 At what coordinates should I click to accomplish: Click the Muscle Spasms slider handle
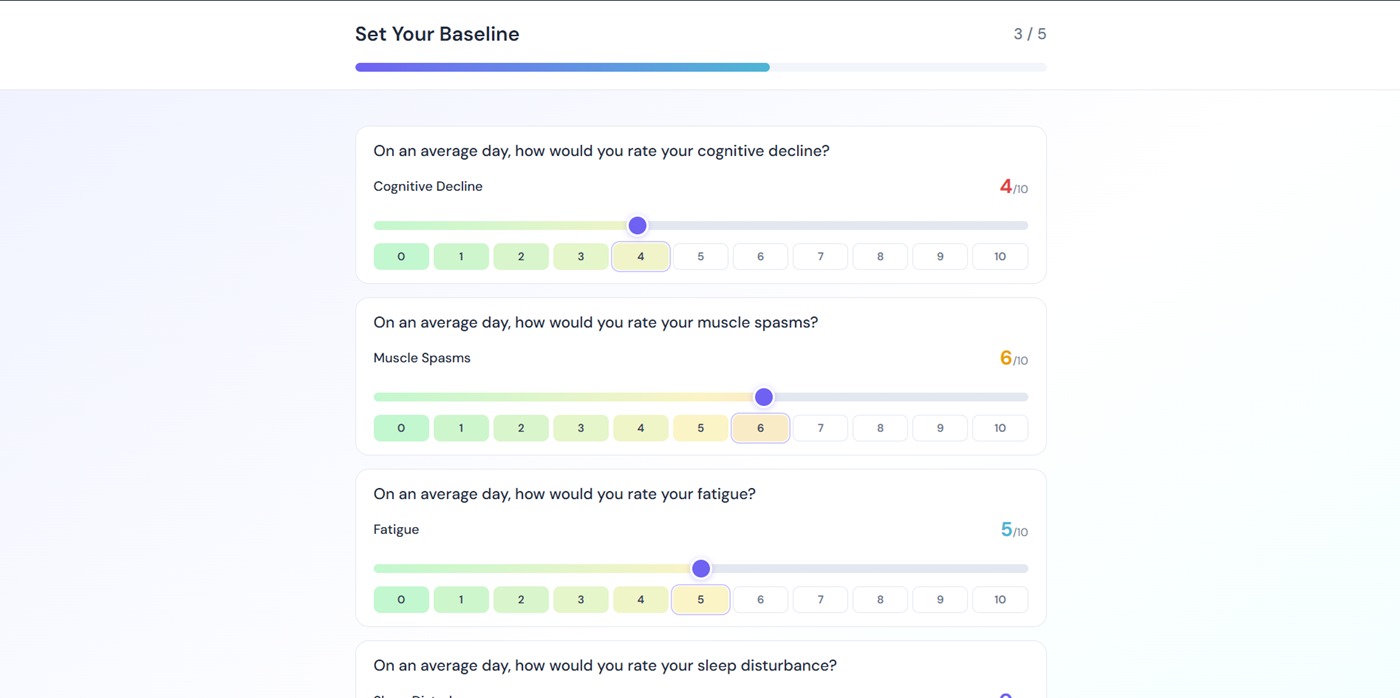[x=763, y=397]
